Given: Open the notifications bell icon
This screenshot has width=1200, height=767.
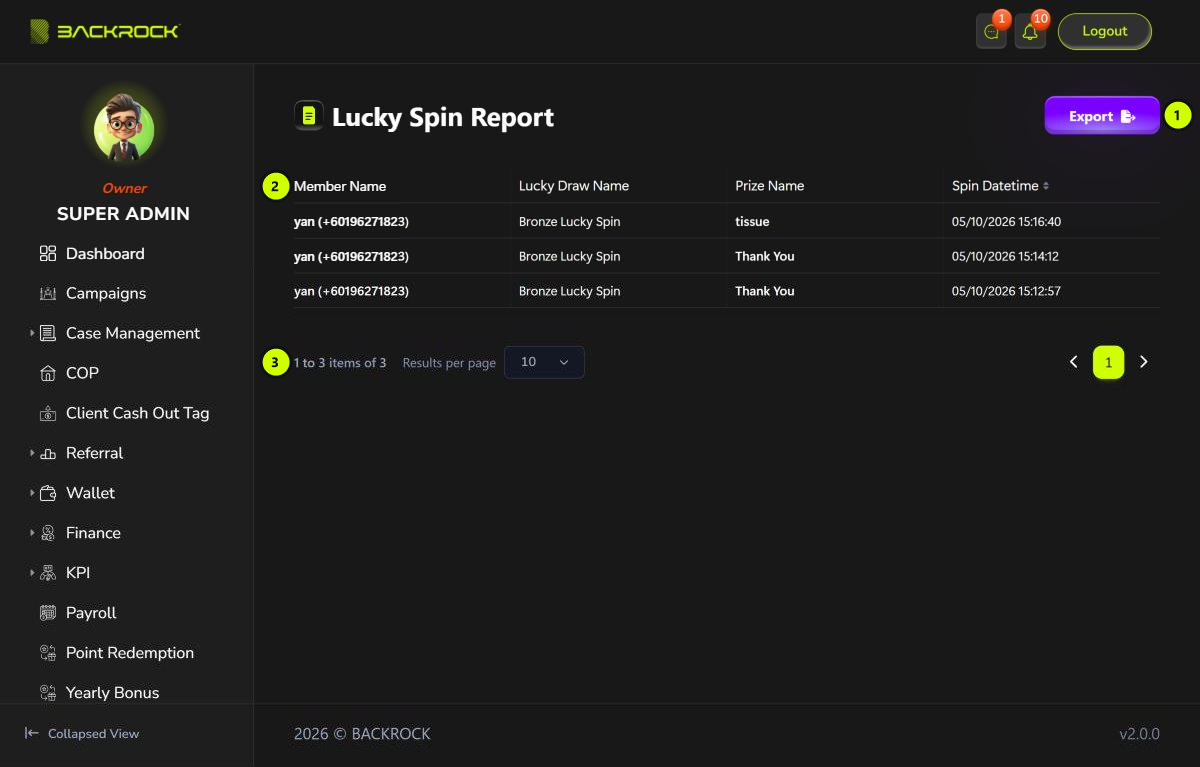Looking at the screenshot, I should (x=1030, y=32).
